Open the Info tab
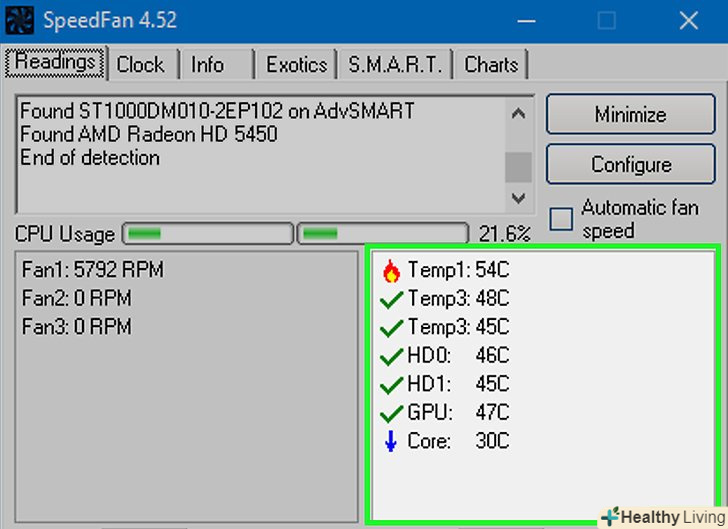 point(217,65)
